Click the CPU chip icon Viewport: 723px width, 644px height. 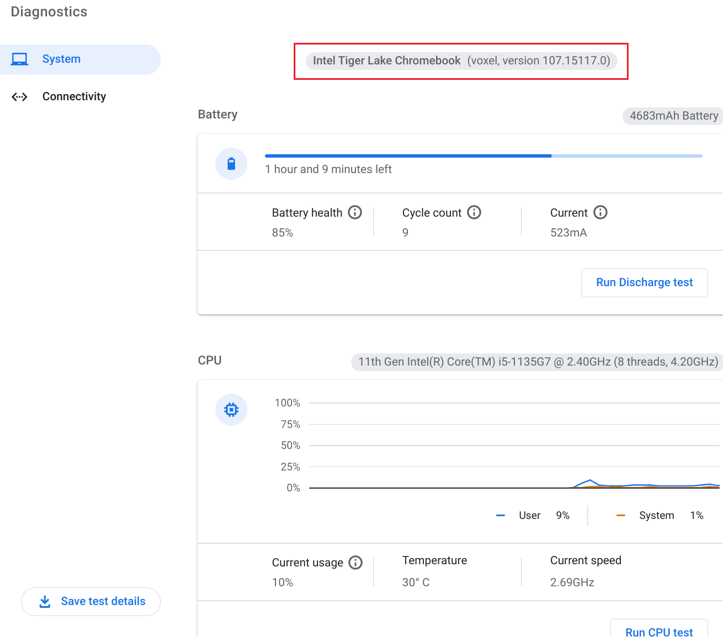[x=231, y=410]
